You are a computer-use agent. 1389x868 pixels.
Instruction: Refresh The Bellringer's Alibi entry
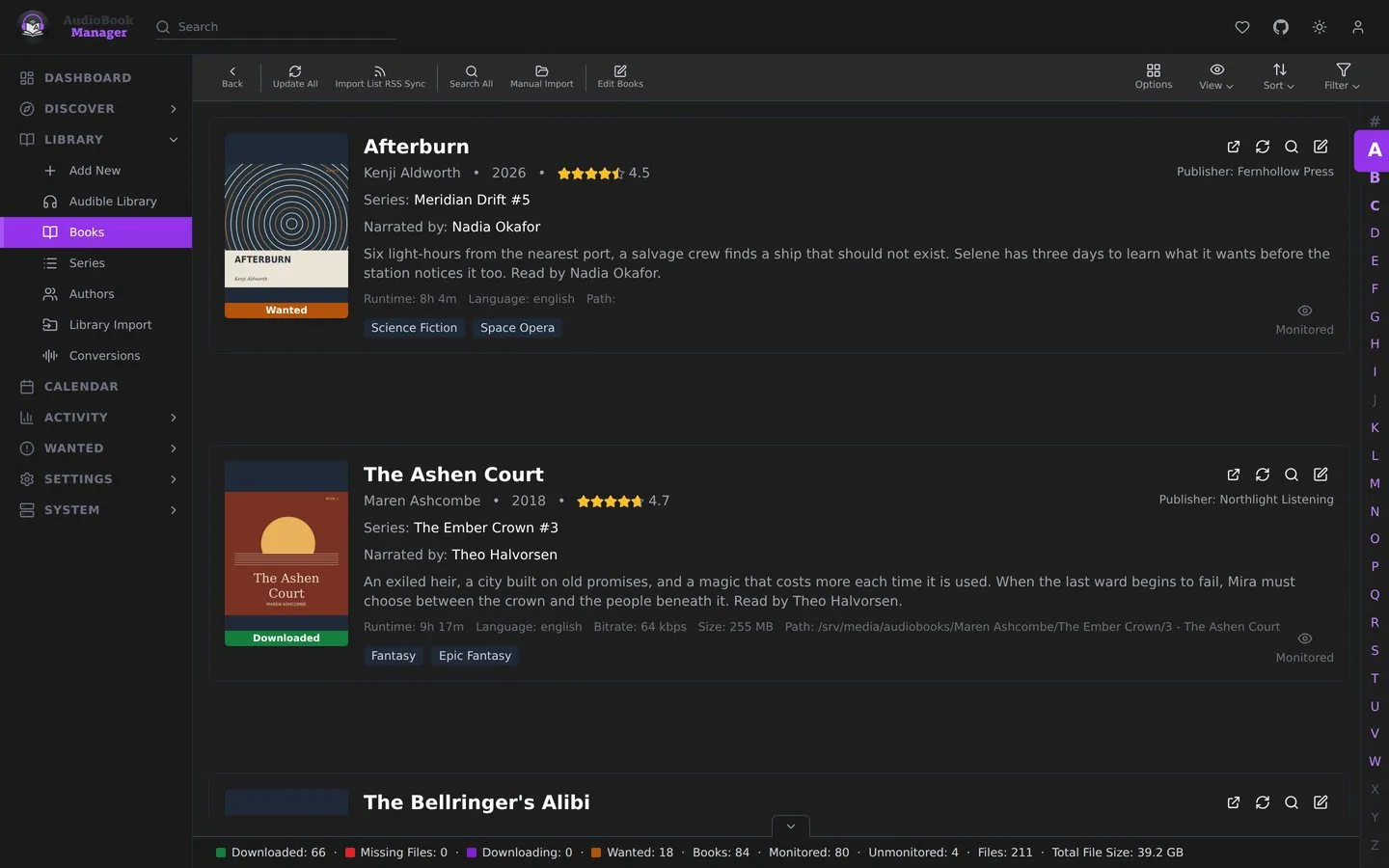[1263, 802]
